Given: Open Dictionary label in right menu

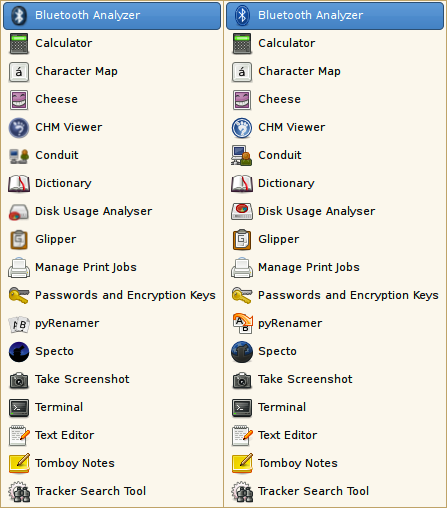Looking at the screenshot, I should point(286,184).
